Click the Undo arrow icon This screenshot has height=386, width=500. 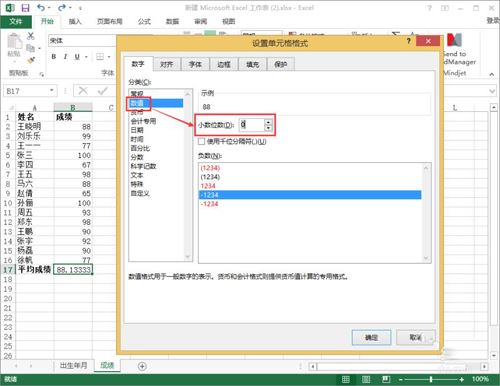point(41,7)
